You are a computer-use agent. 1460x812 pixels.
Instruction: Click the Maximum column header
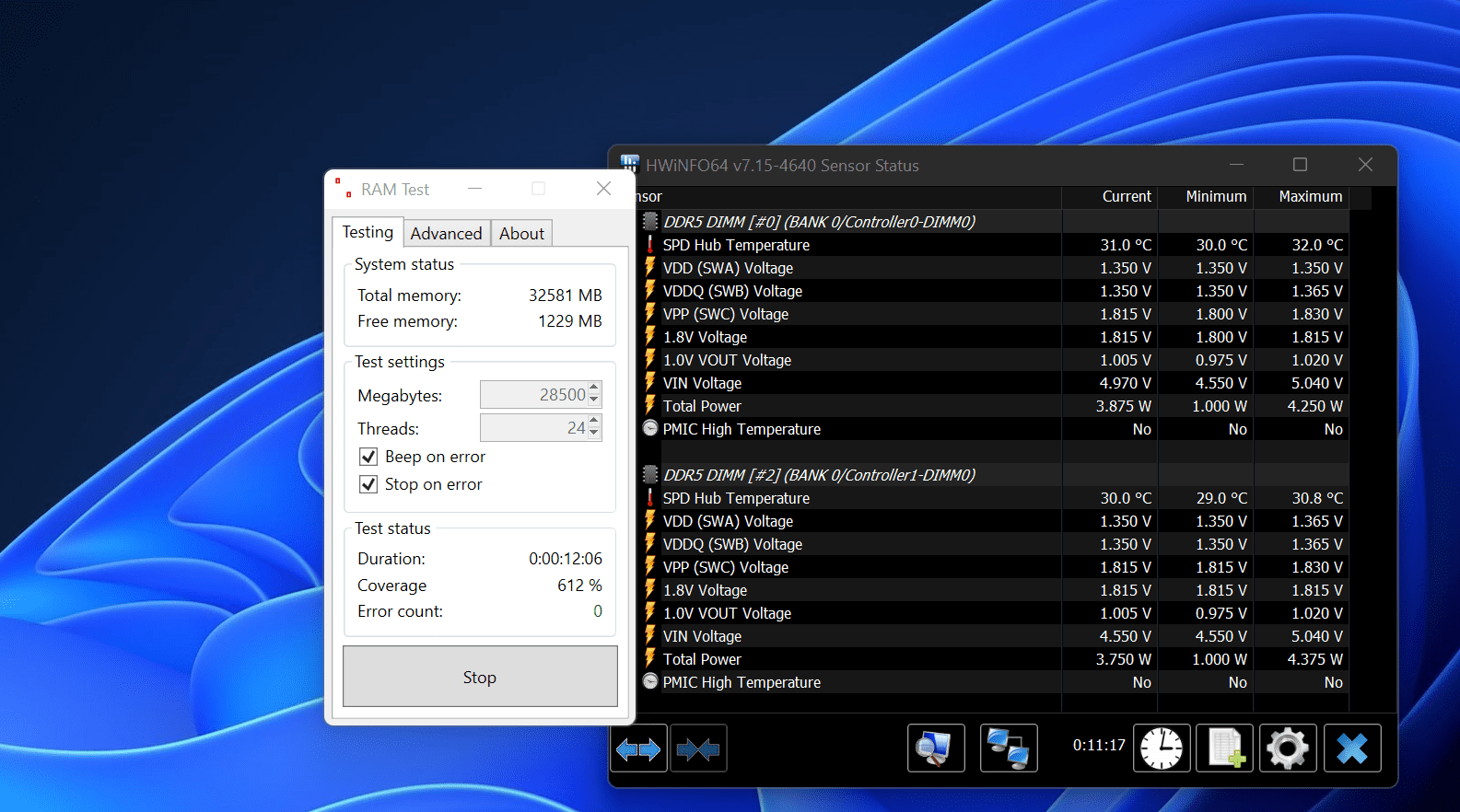1302,197
